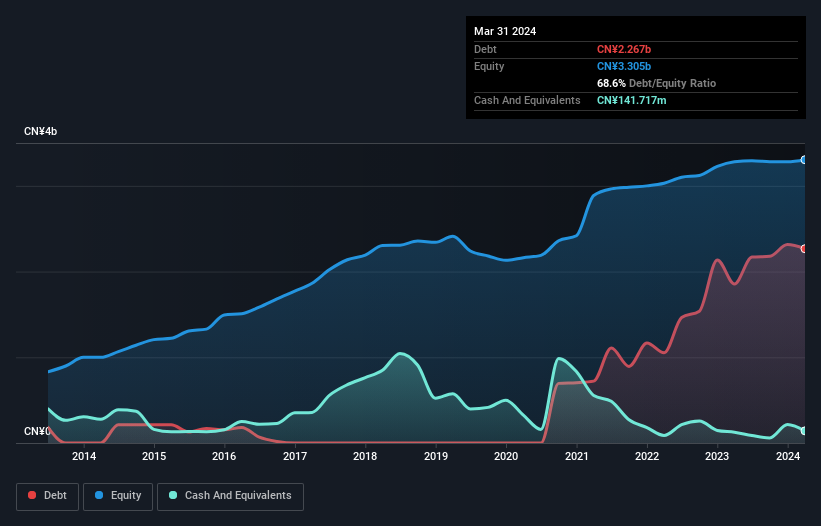This screenshot has width=821, height=526.
Task: Click the 2023 x-axis label
Action: pos(717,456)
